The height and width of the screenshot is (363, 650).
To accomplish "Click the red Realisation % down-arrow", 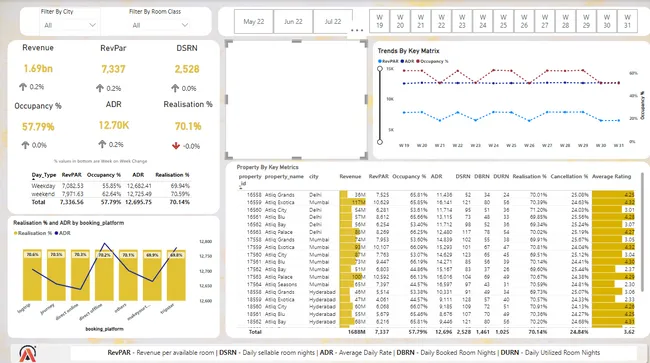I will 176,146.
